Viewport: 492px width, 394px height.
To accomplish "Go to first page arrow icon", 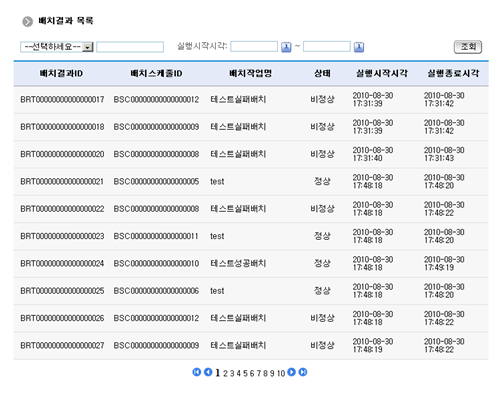I will coord(197,372).
